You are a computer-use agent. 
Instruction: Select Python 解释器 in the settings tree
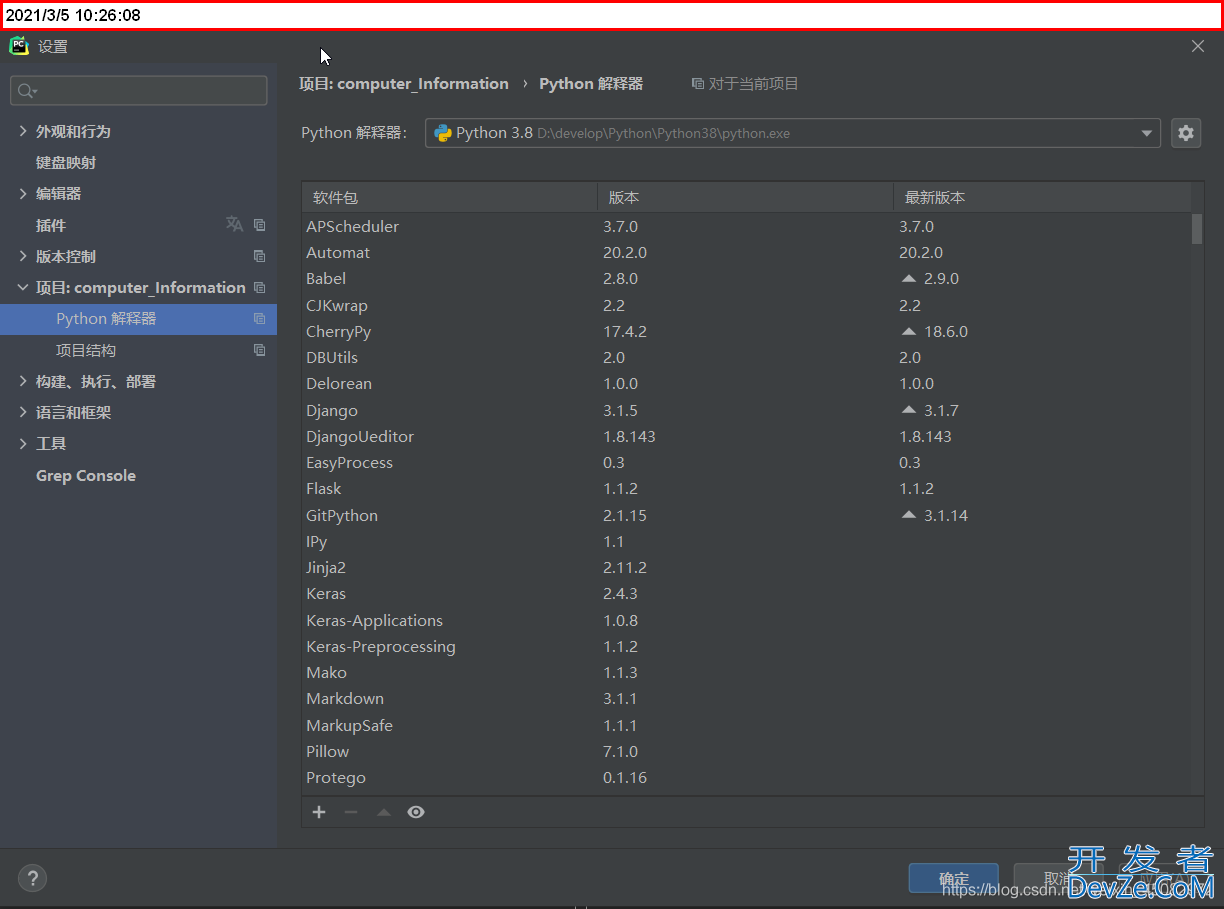coord(138,319)
